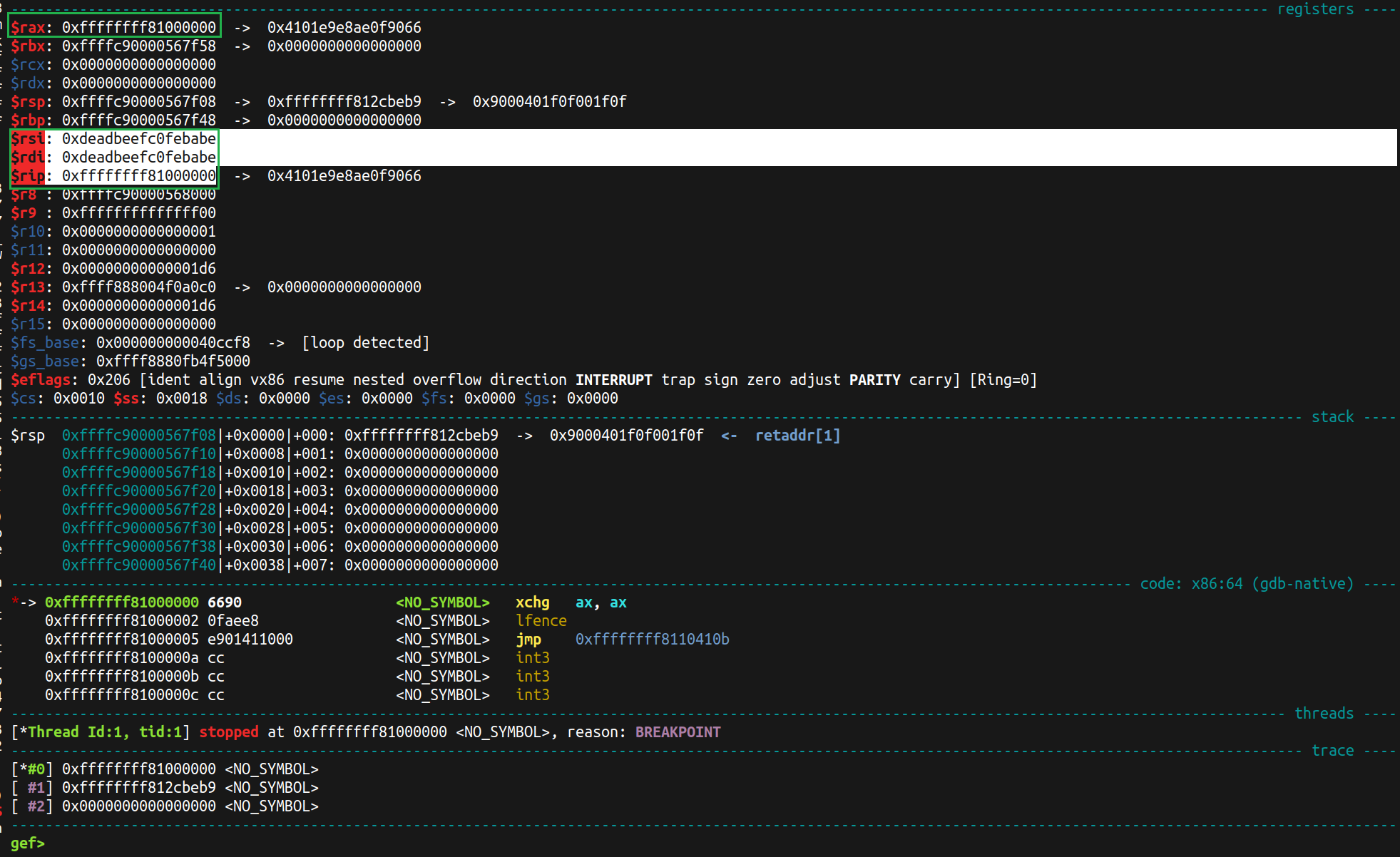Click the jmp target address 0xffffffff8110410b
The height and width of the screenshot is (857, 1400).
click(652, 640)
